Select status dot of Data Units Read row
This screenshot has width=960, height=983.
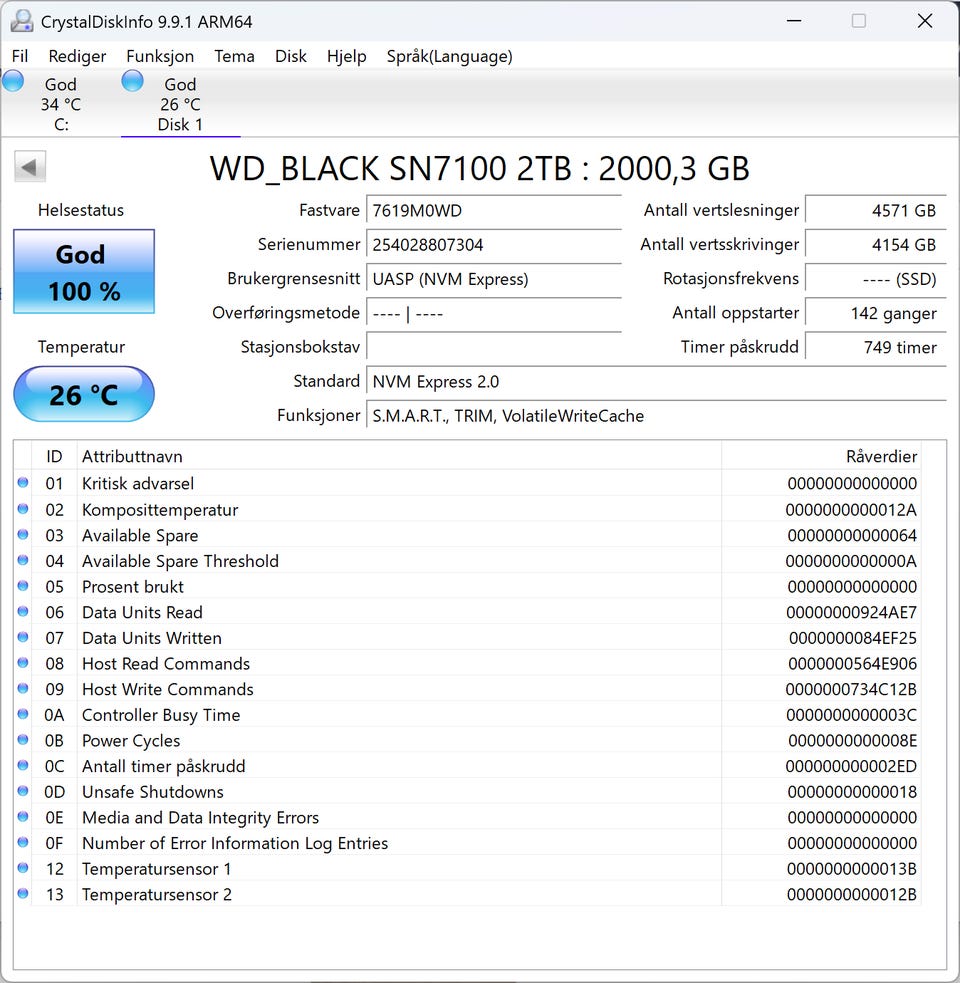click(23, 612)
